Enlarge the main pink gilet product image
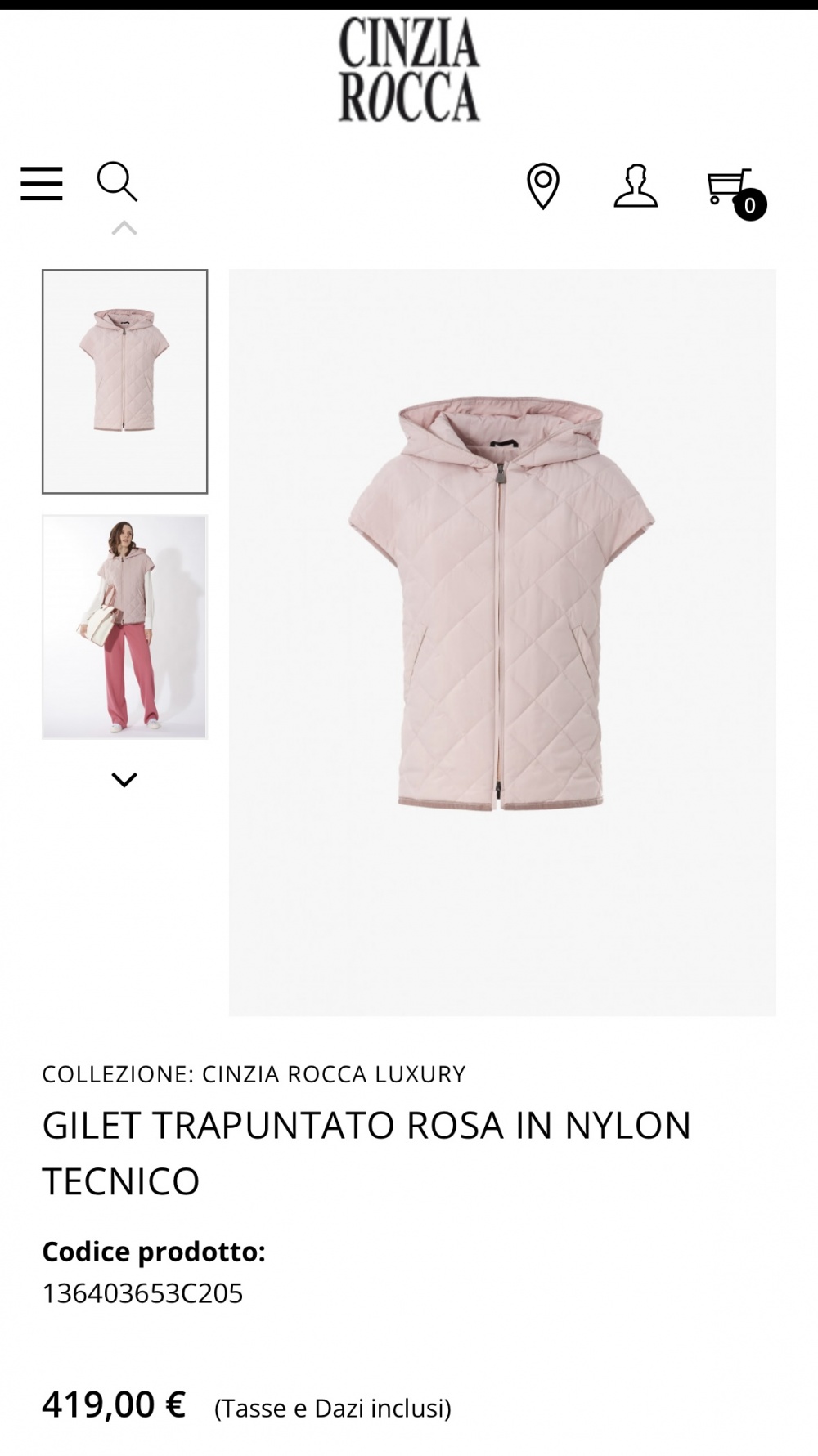 (502, 643)
